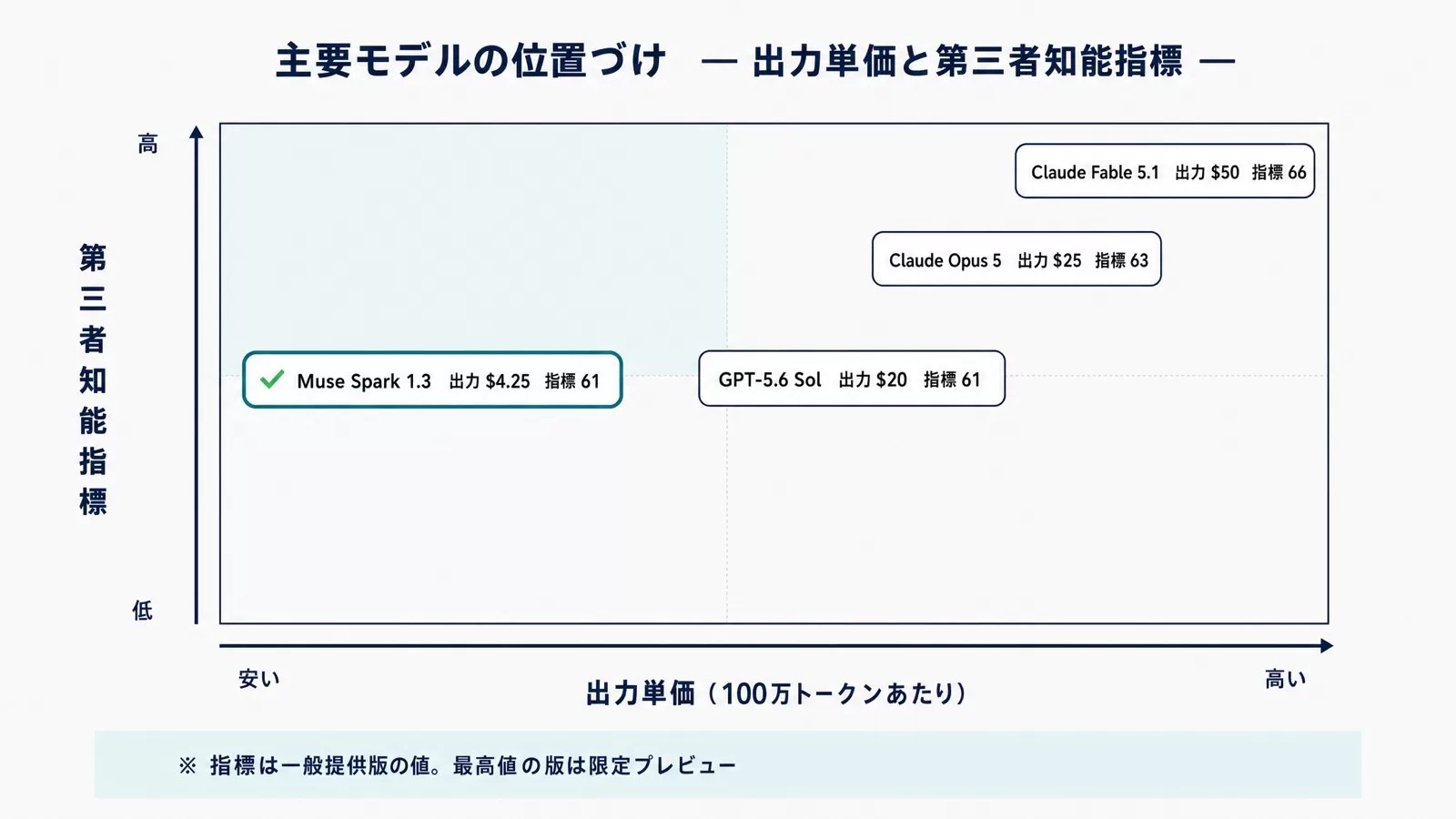Select the GPT-5.6 Sol card
Screen dimensions: 1456x819
tap(852, 379)
